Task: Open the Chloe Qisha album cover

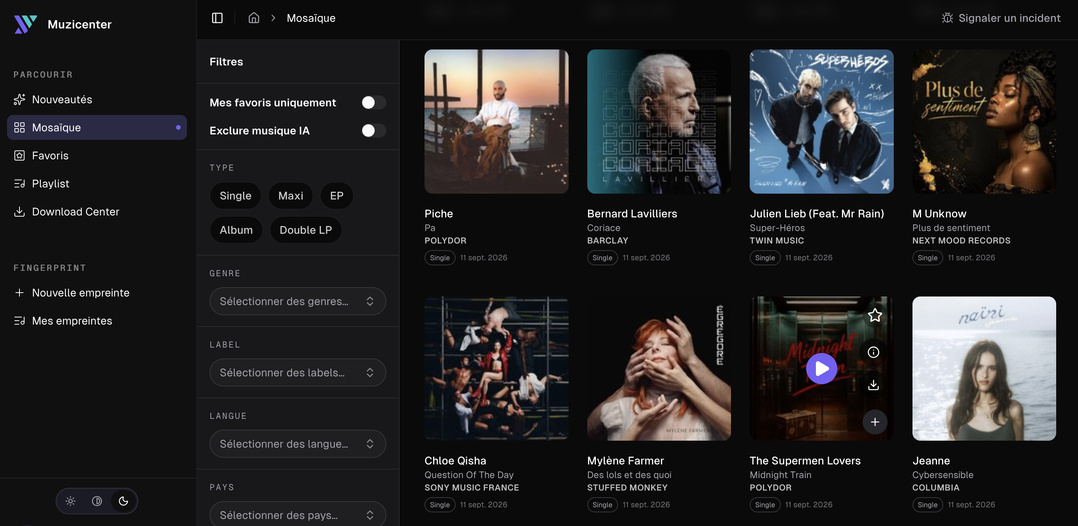Action: tap(496, 369)
